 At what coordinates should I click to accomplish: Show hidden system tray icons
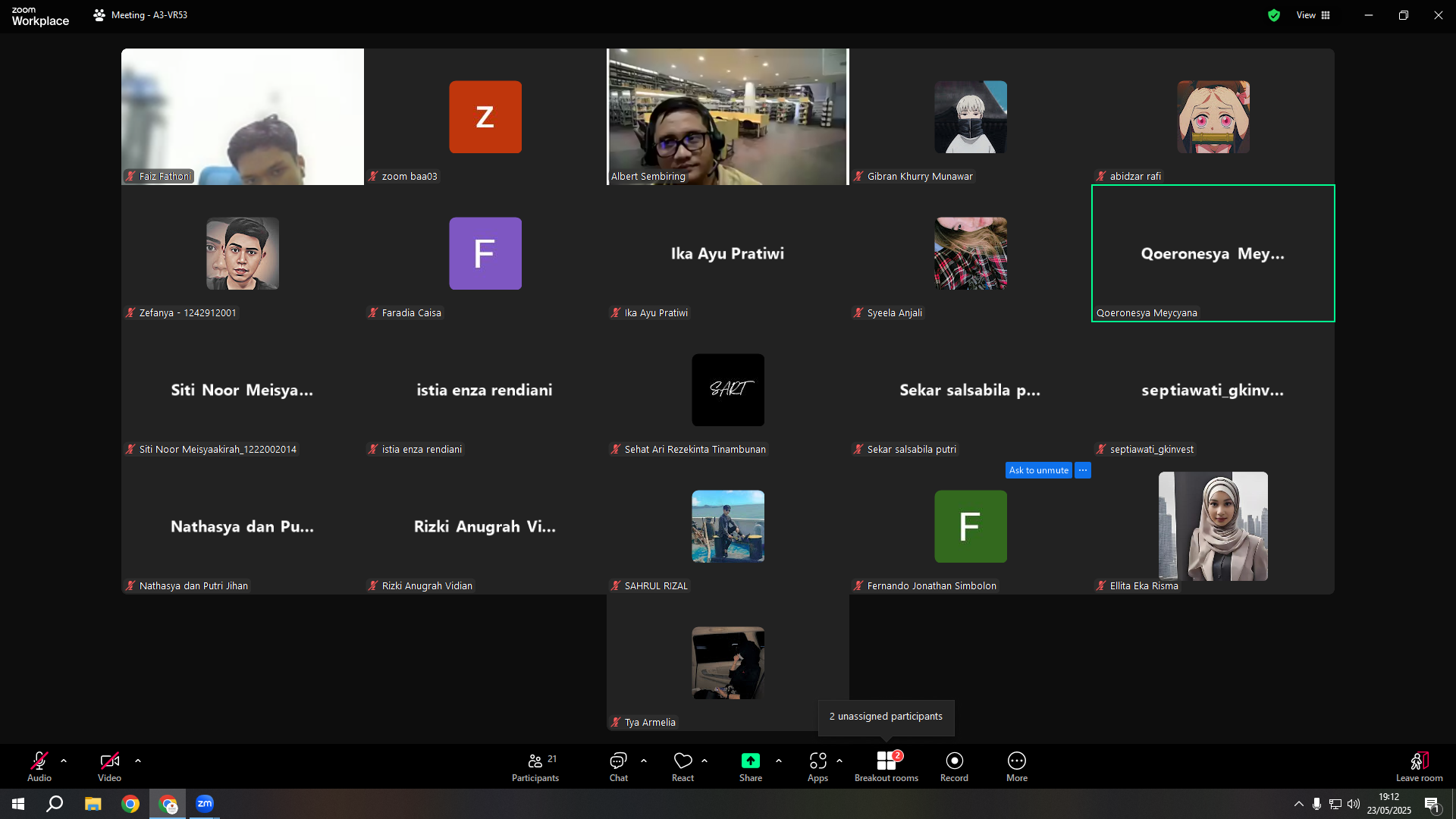(x=1299, y=804)
